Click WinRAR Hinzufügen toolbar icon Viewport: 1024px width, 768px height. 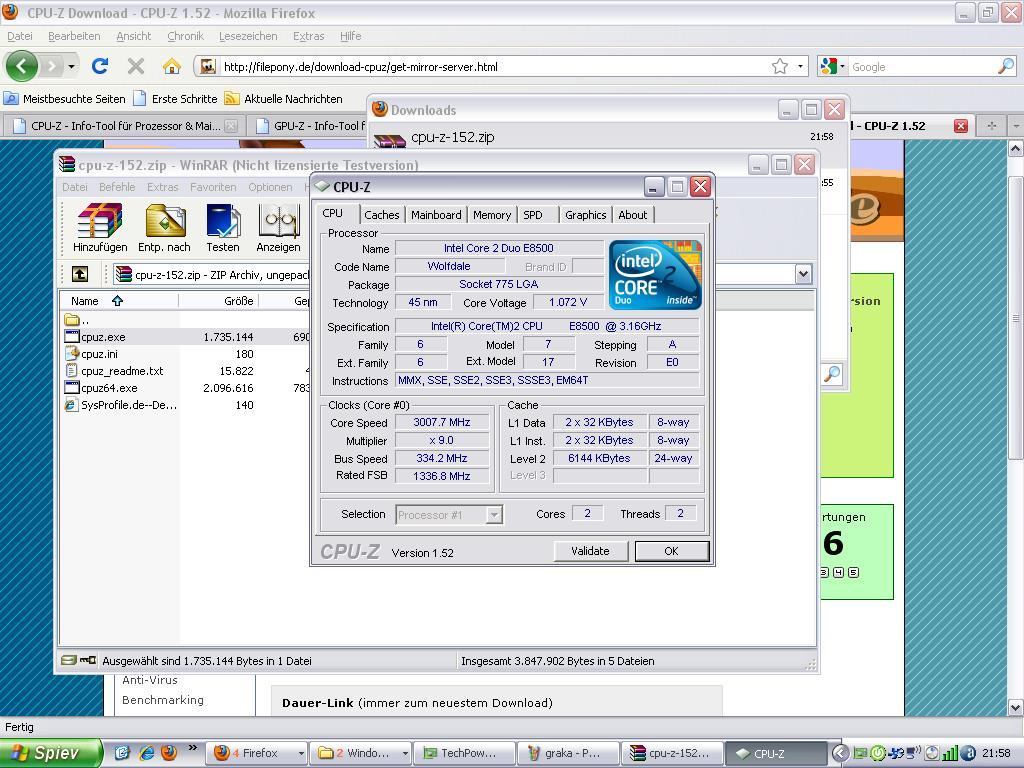coord(100,227)
